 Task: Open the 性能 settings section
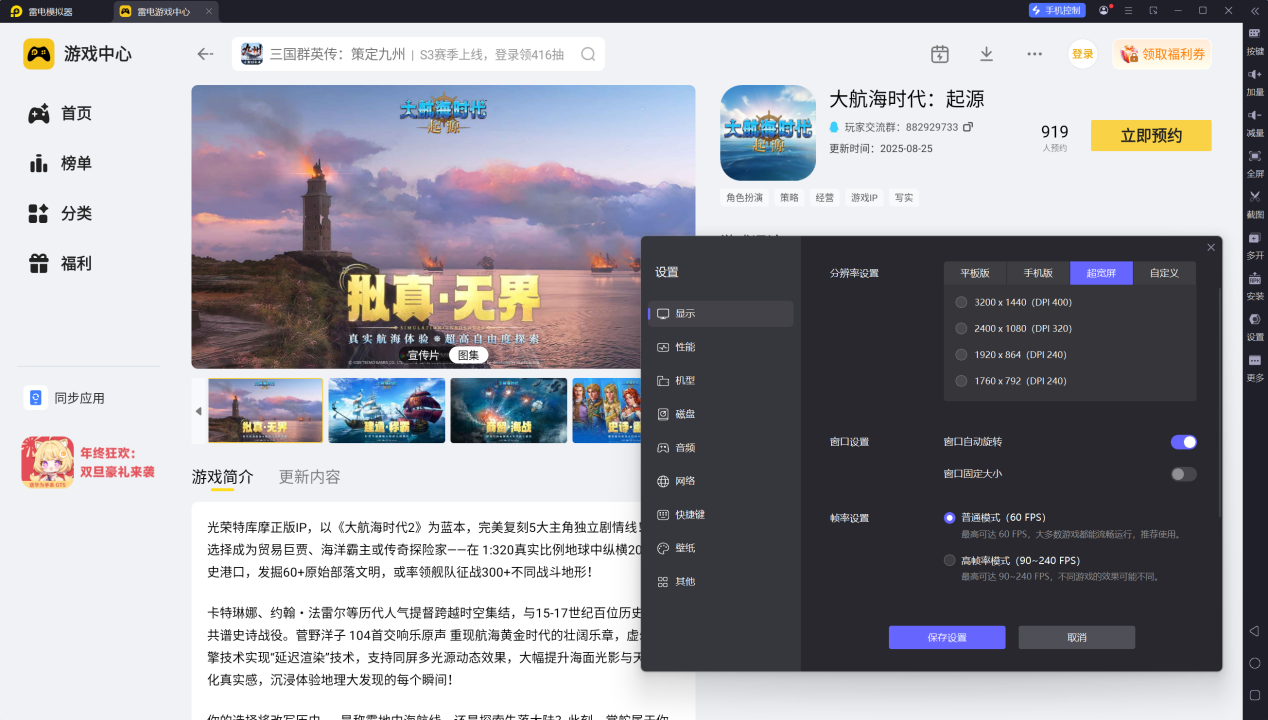pos(684,347)
